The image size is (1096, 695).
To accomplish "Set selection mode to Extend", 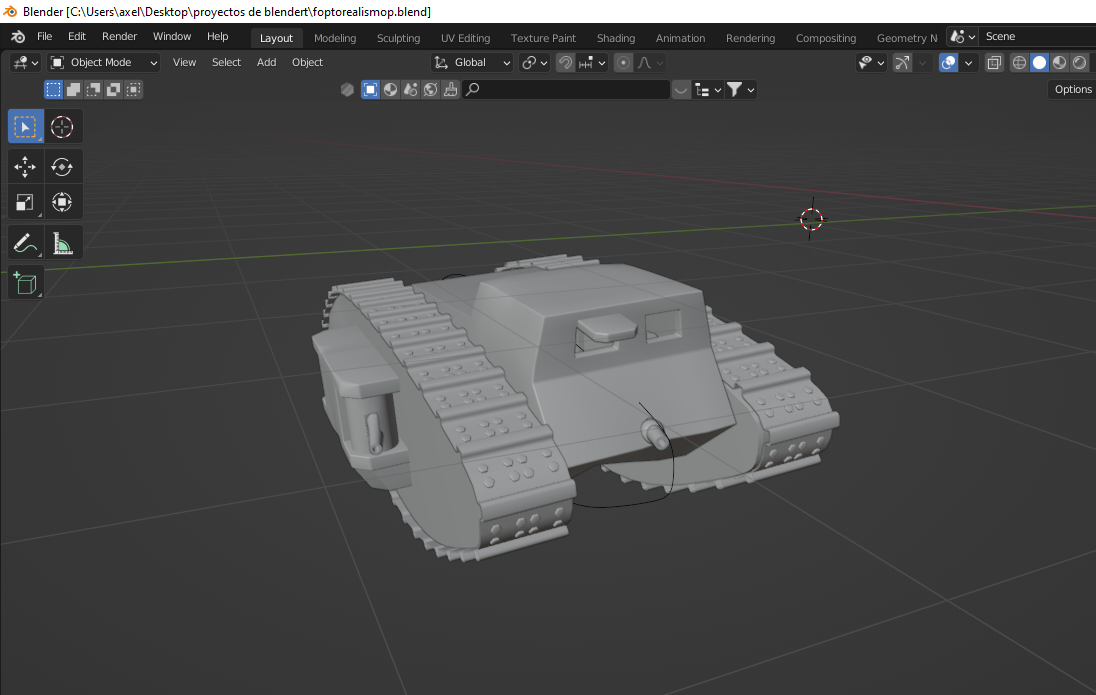I will (73, 89).
